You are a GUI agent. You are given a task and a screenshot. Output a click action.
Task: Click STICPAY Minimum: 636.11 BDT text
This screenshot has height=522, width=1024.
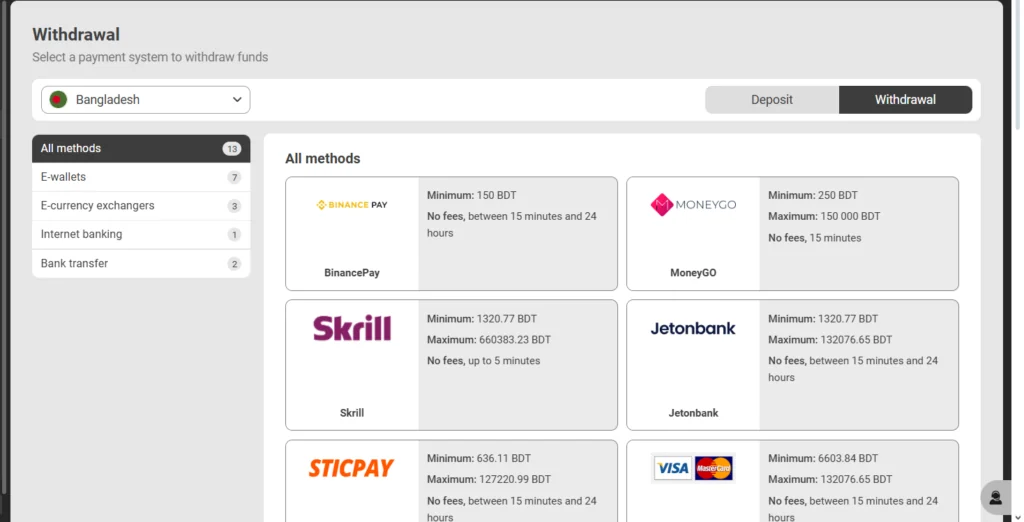coord(479,459)
